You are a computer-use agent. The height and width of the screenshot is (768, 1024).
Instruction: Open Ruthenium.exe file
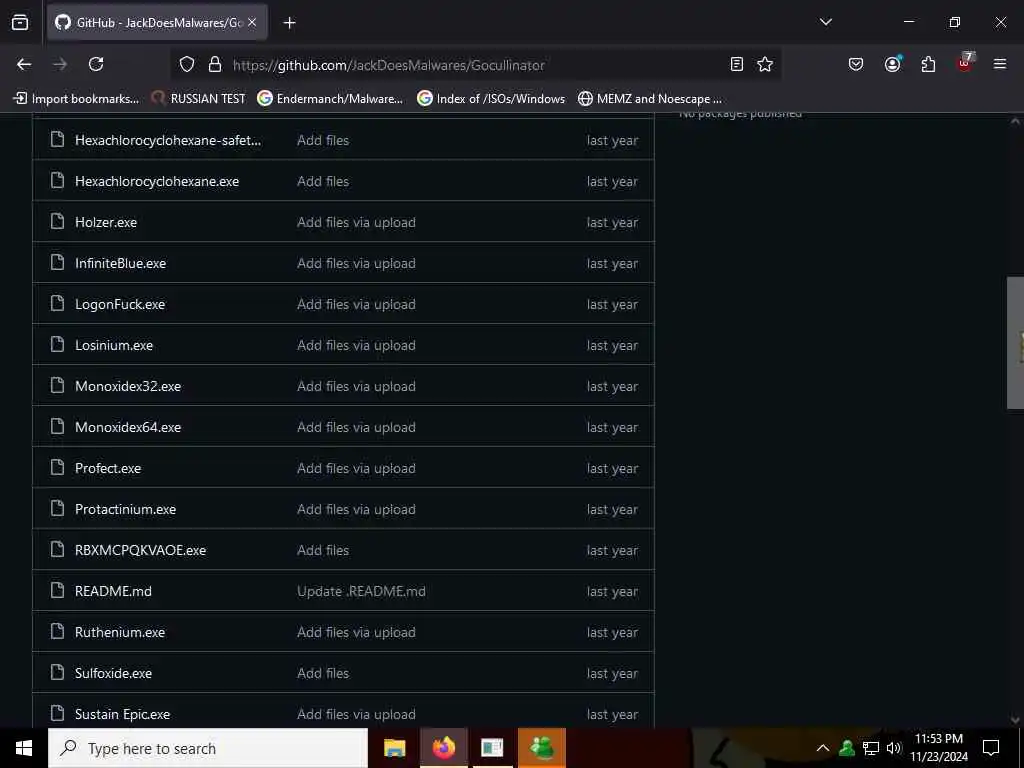click(x=120, y=633)
